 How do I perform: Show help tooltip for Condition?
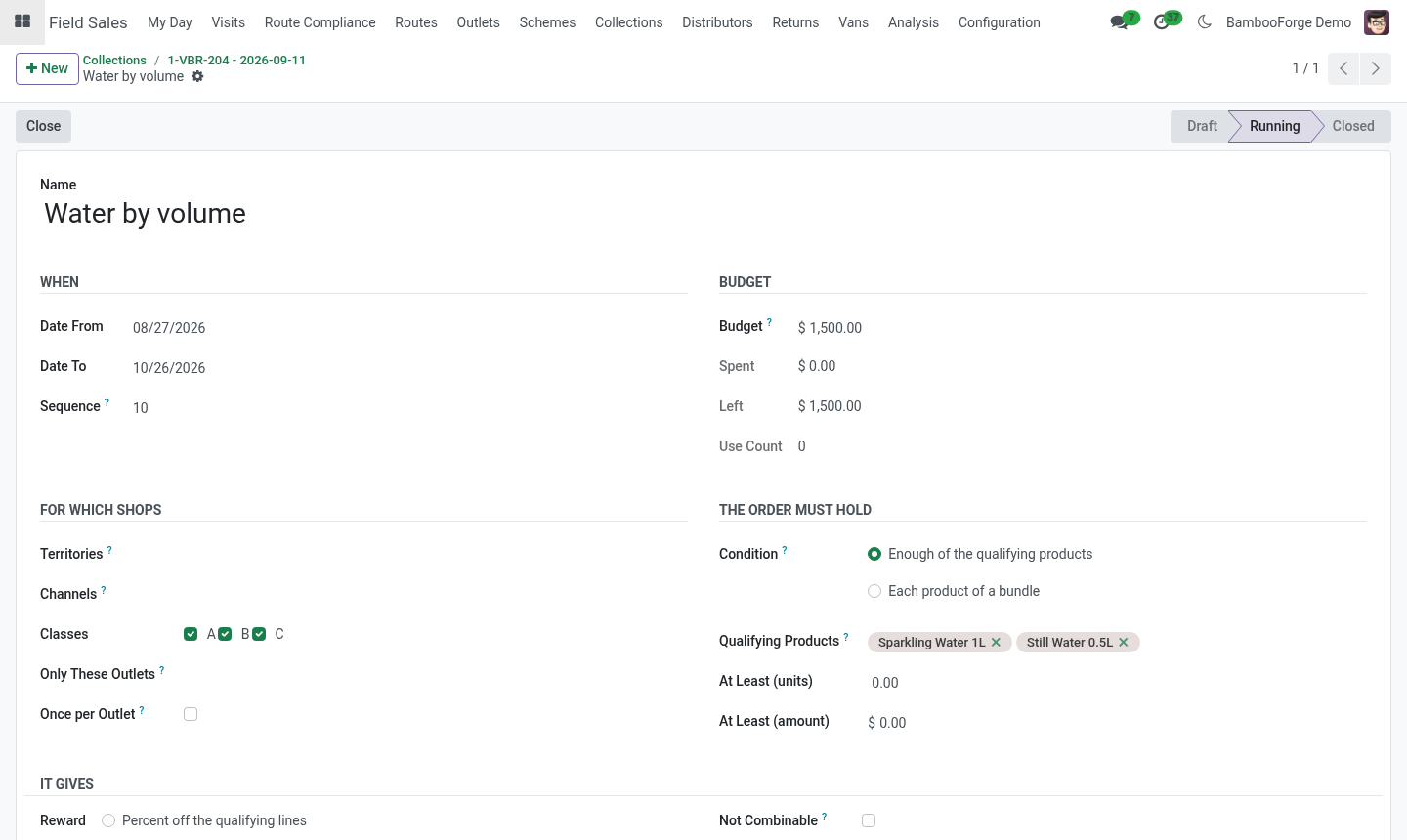tap(785, 550)
